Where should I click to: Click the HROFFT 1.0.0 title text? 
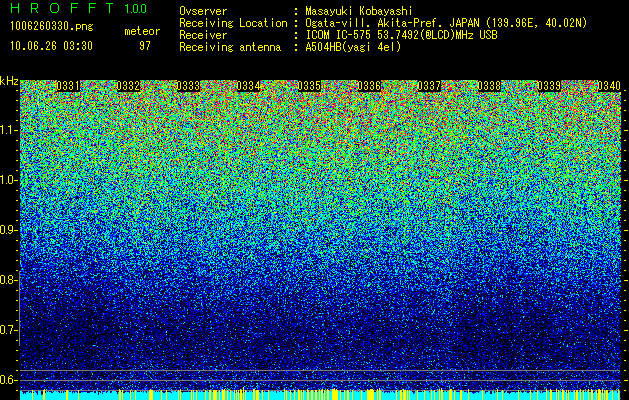click(79, 8)
